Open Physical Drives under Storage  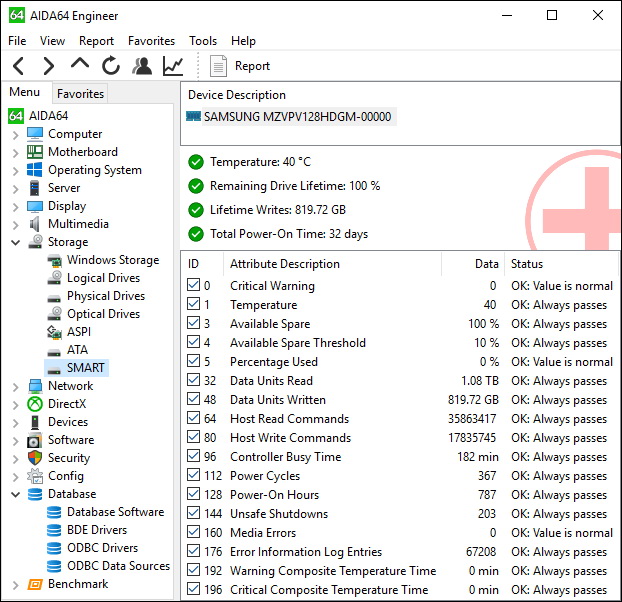click(106, 296)
